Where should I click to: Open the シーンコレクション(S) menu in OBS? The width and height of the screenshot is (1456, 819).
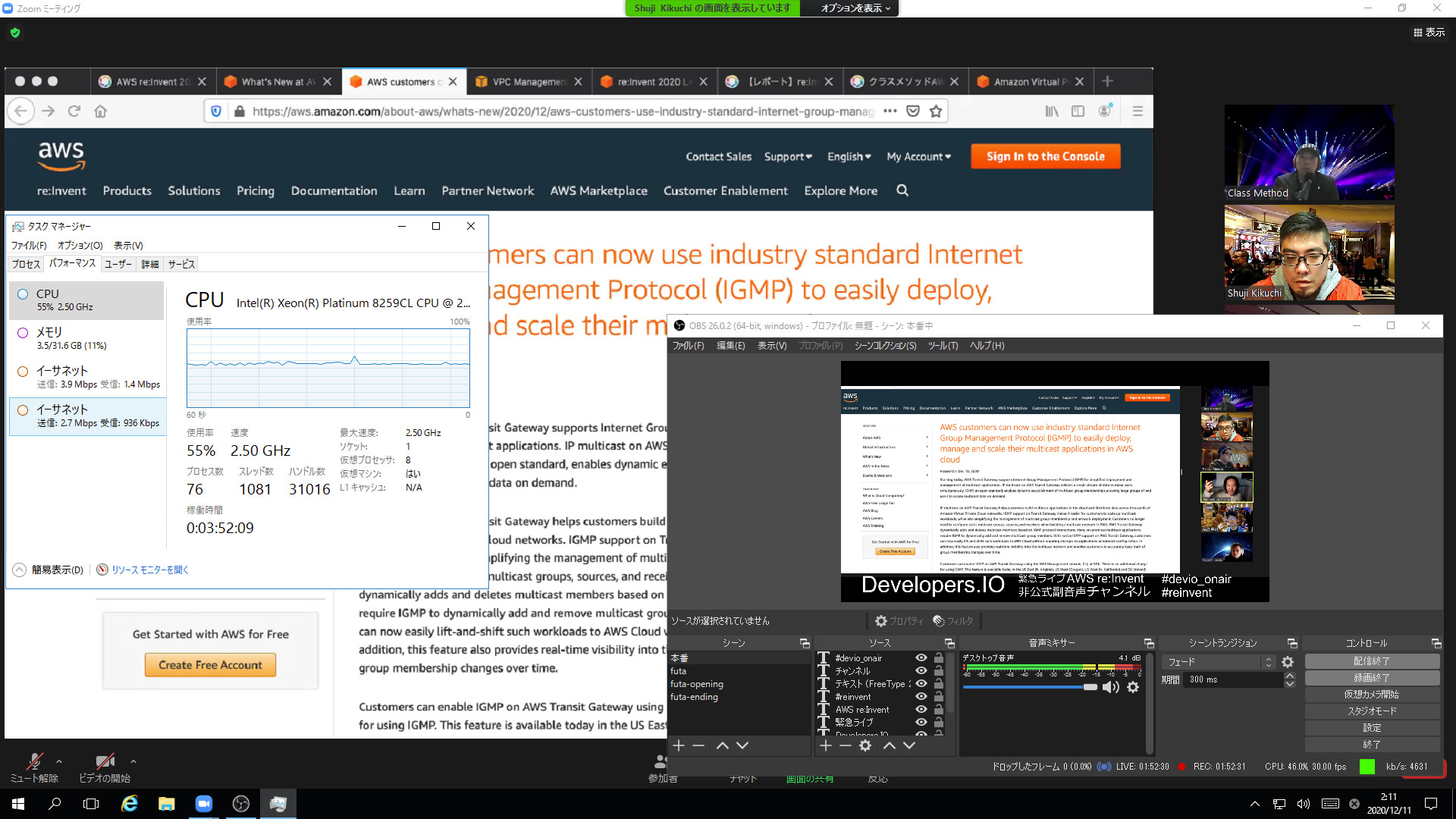click(885, 346)
